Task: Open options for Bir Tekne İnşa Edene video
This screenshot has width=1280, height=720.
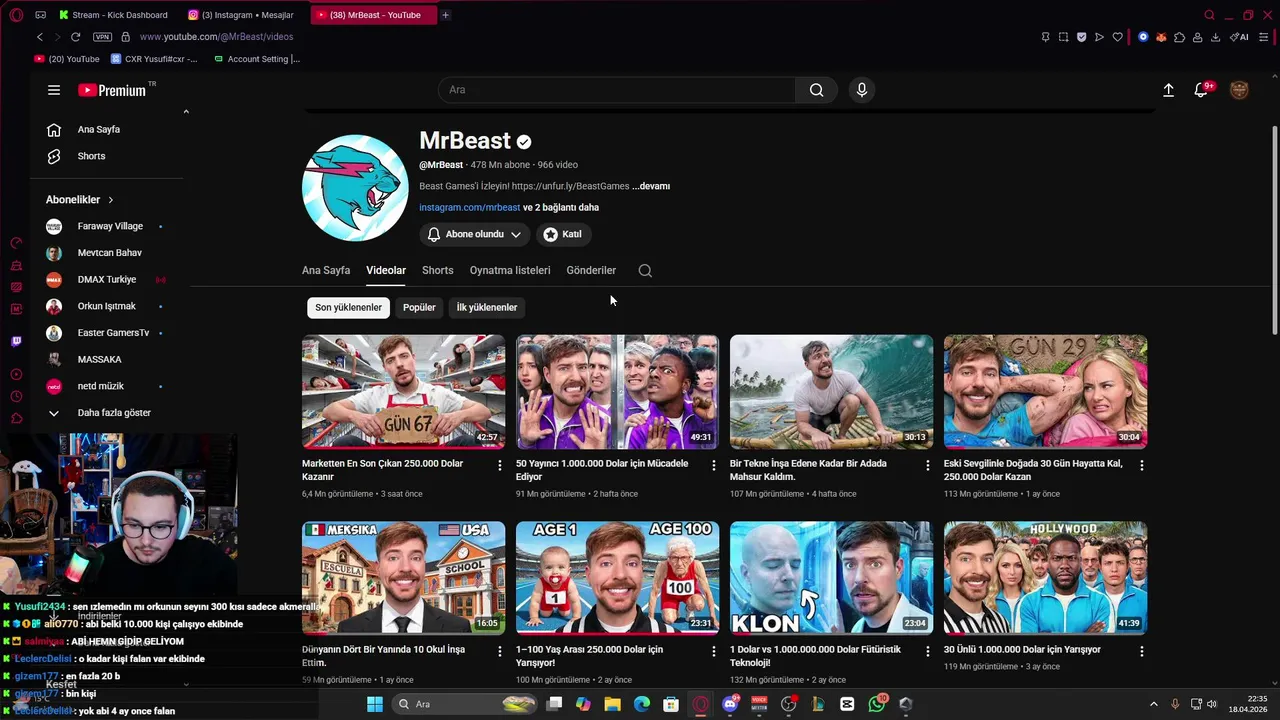Action: (928, 465)
